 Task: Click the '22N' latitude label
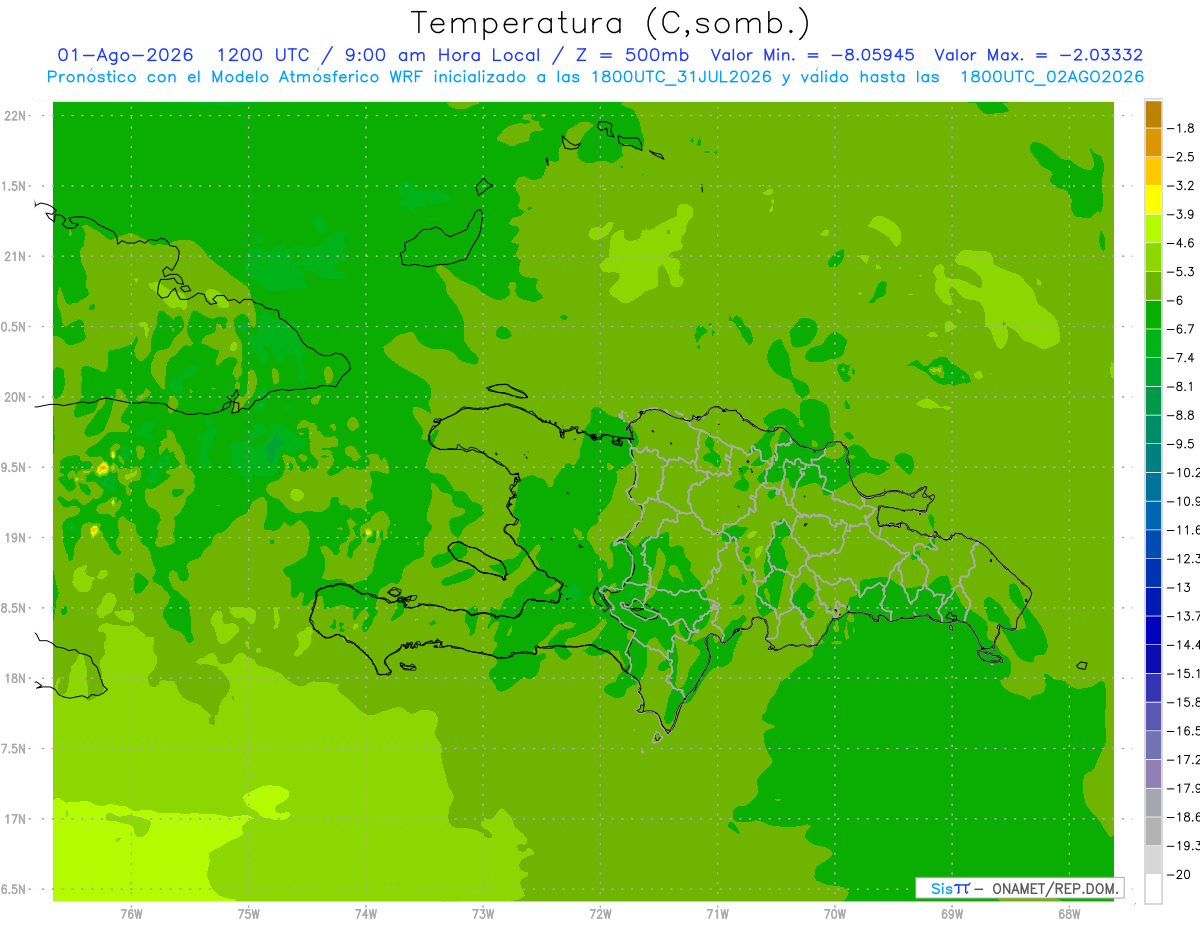coord(16,116)
